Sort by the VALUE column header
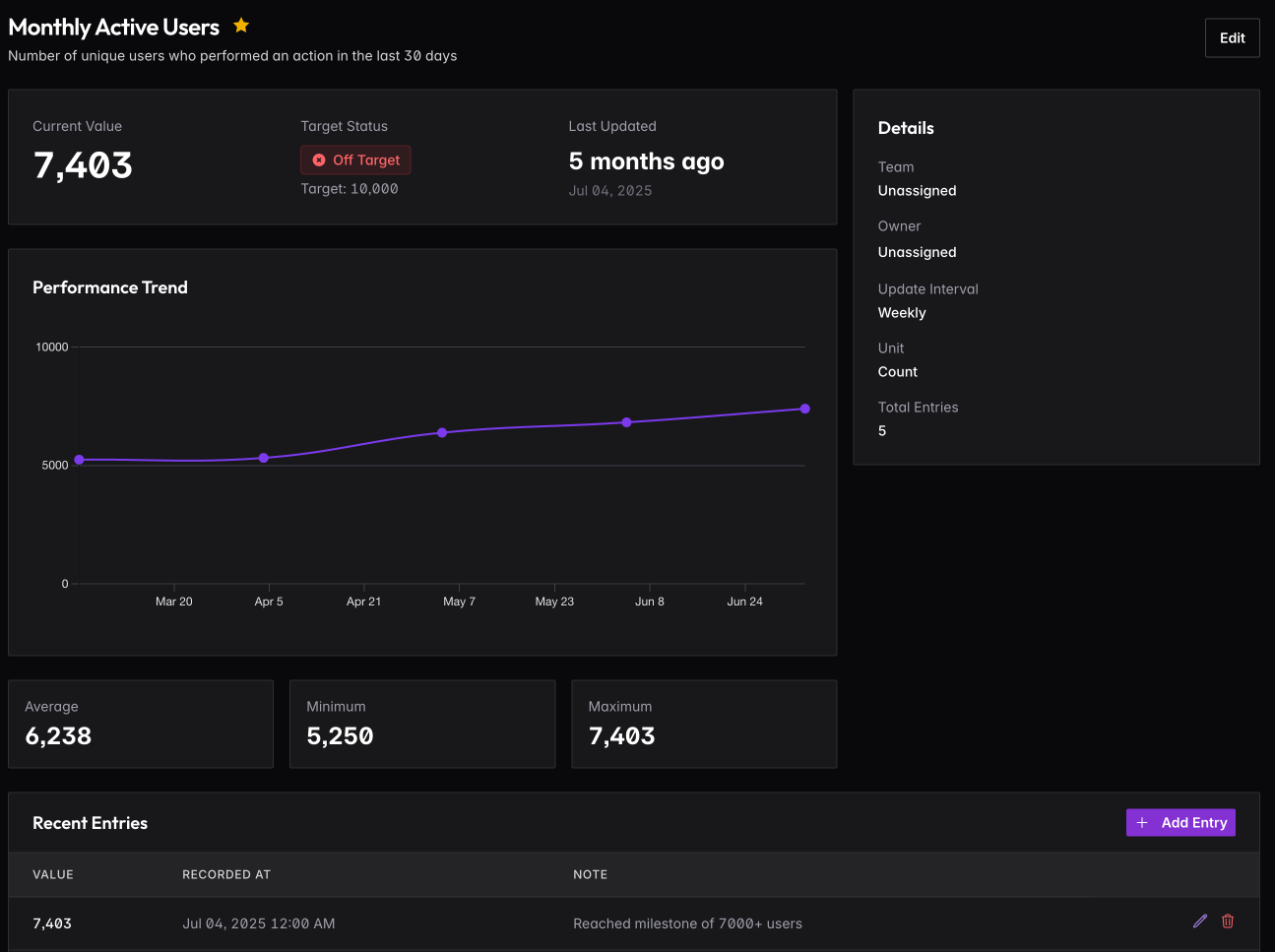This screenshot has width=1275, height=952. coord(53,874)
